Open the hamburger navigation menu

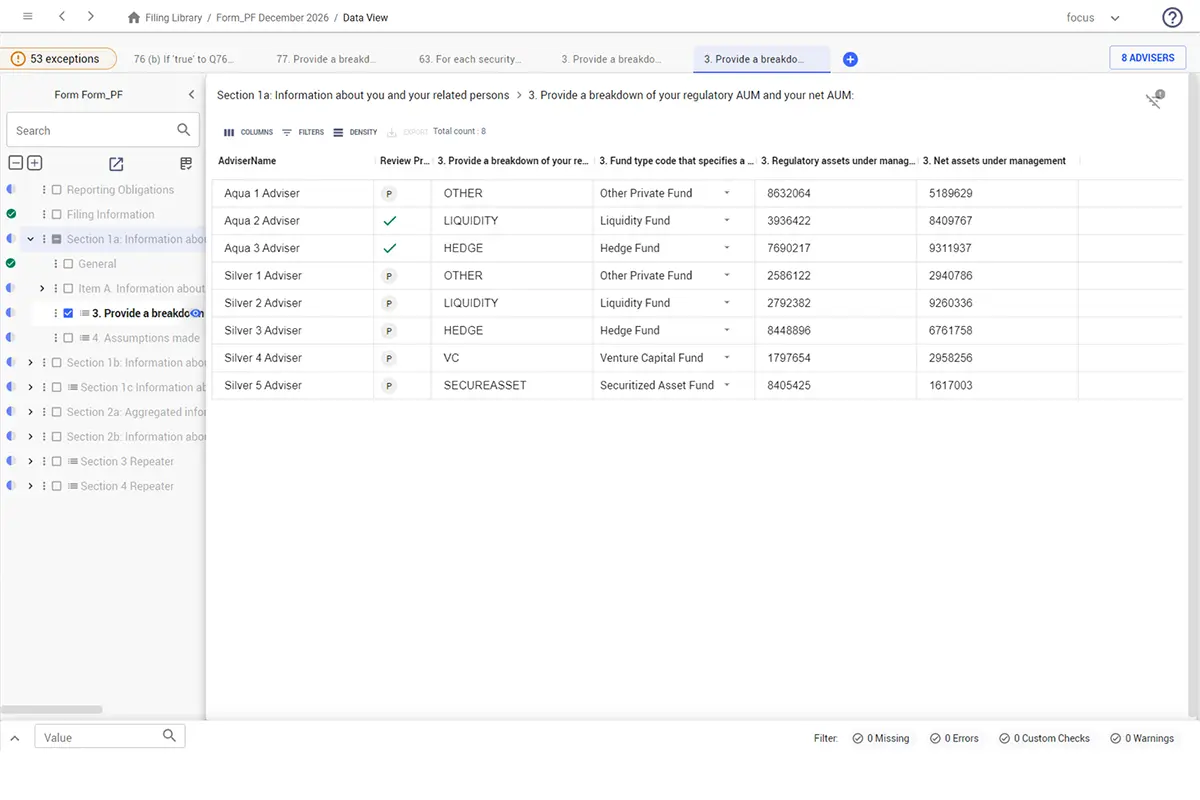[x=27, y=17]
